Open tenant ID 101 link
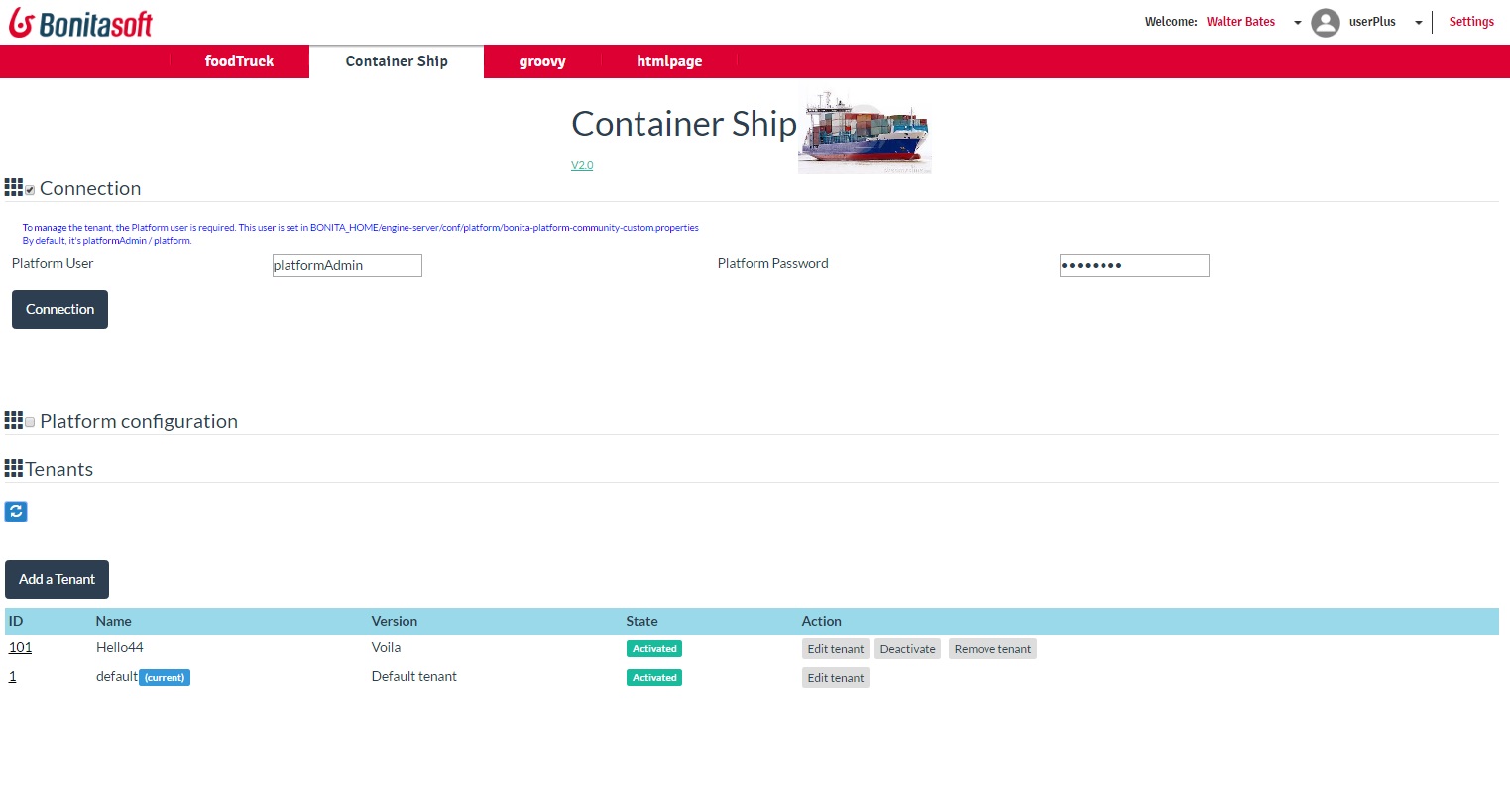Screen dimensions: 1510x812 [20, 647]
